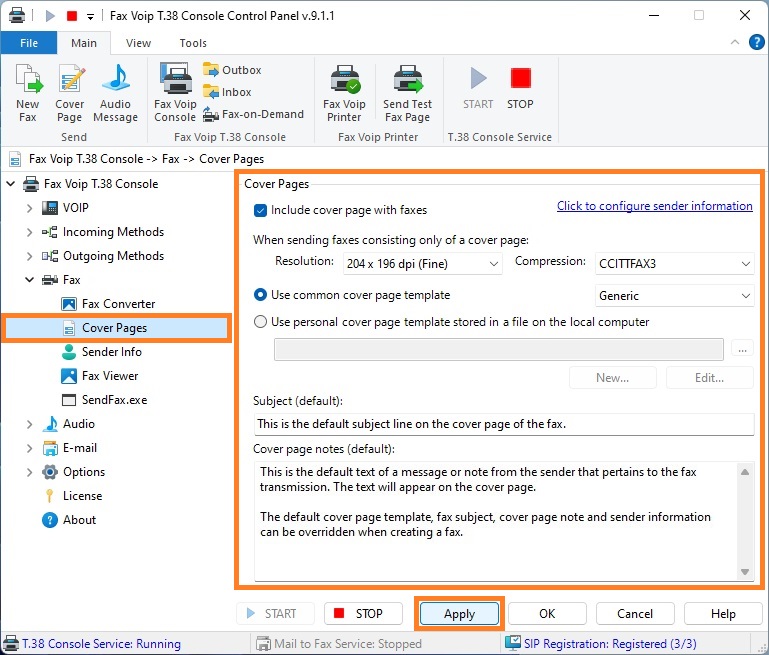769x655 pixels.
Task: Select Cover Pages tree item
Action: pyautogui.click(x=117, y=328)
